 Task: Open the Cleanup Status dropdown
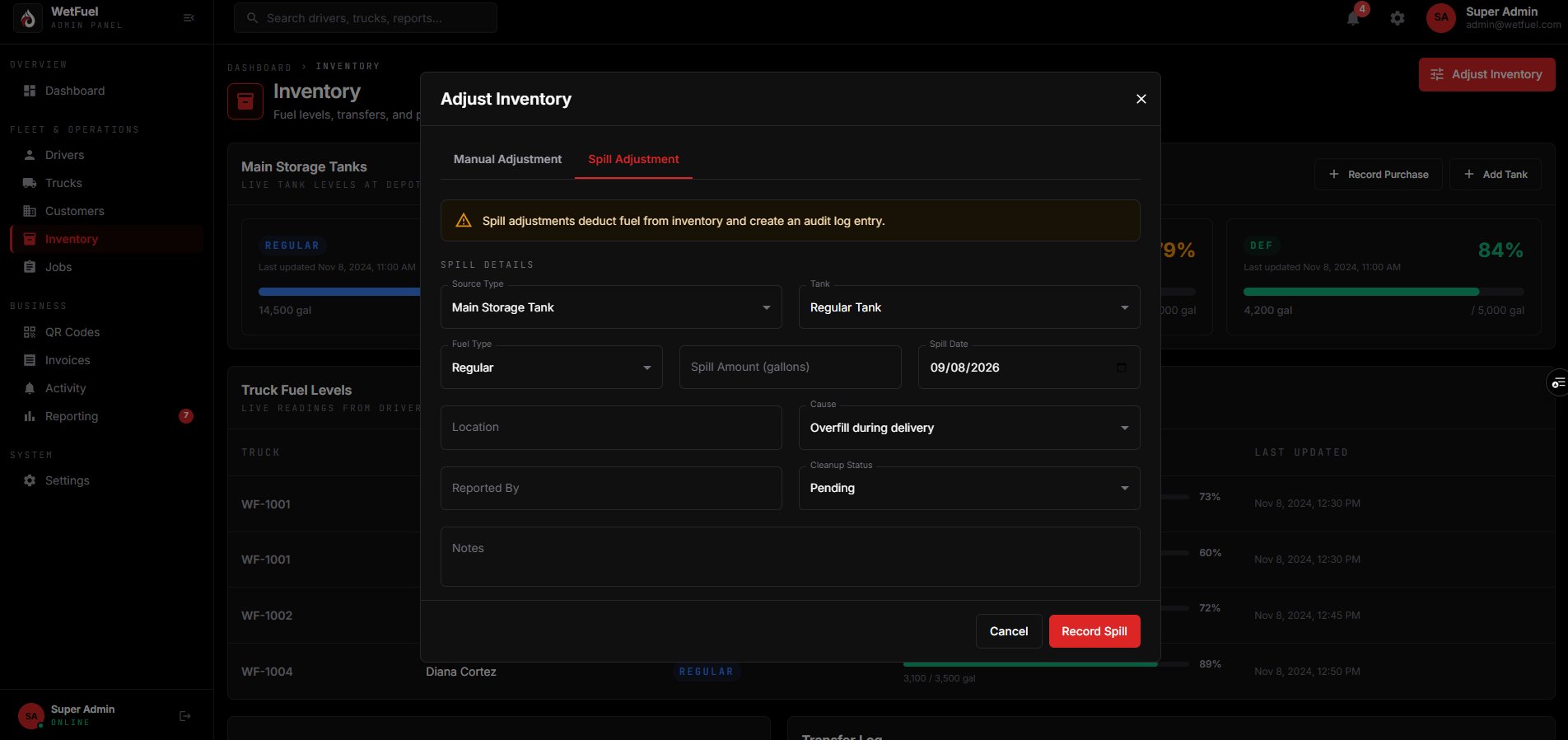coord(969,488)
